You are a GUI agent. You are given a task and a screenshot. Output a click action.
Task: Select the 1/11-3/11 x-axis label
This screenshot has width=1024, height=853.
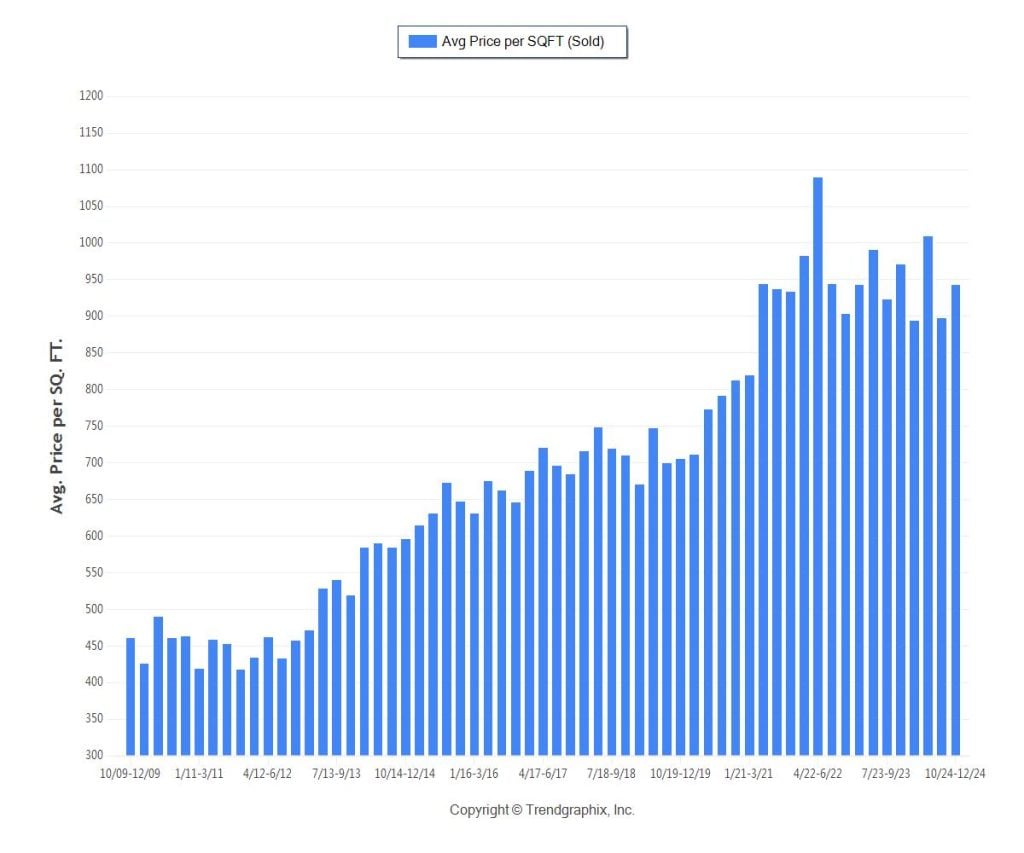pos(199,773)
